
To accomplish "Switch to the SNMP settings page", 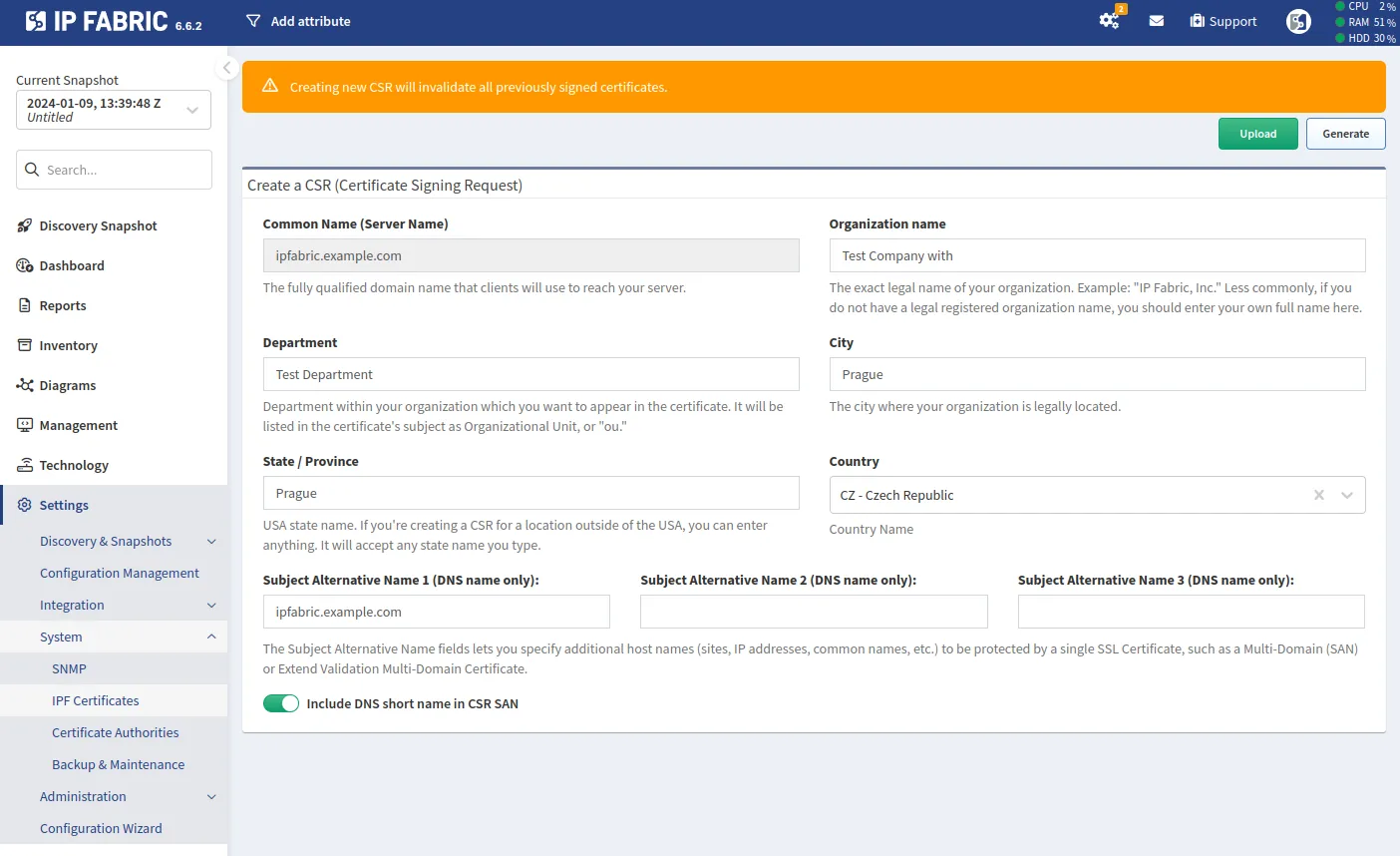I will point(69,668).
